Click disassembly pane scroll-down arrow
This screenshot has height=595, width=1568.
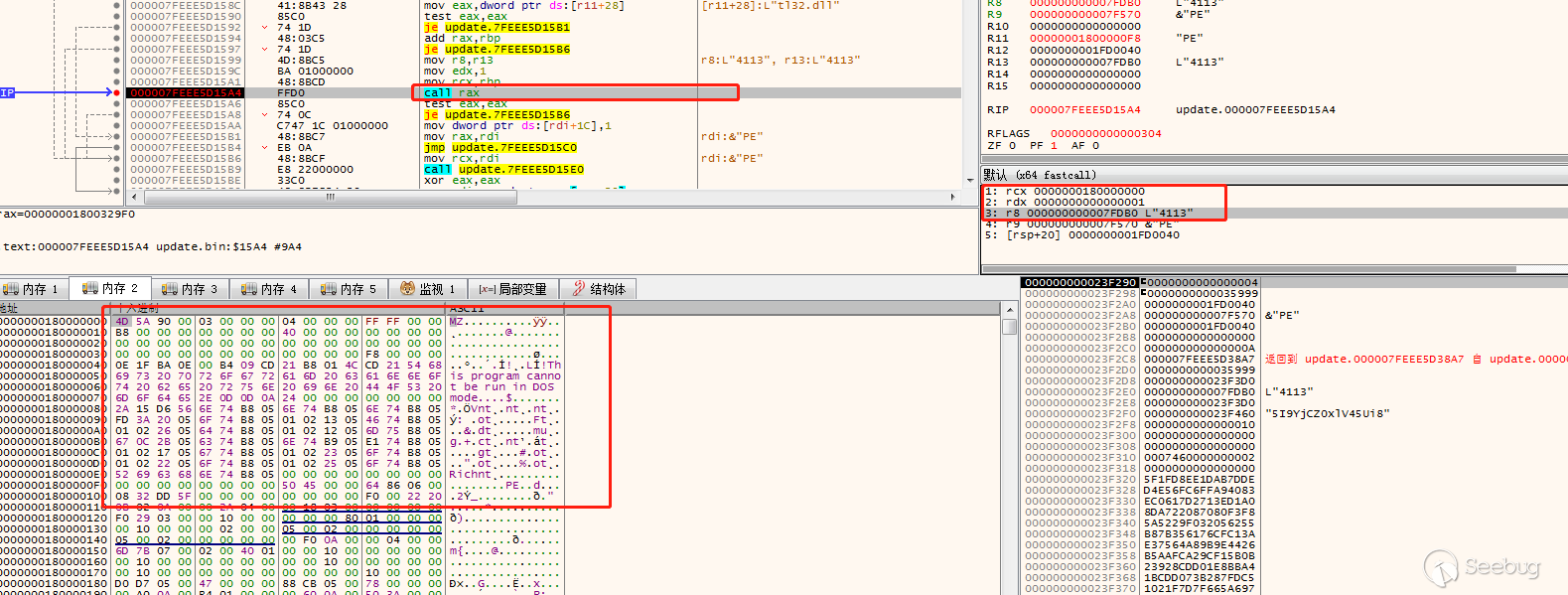click(x=970, y=181)
